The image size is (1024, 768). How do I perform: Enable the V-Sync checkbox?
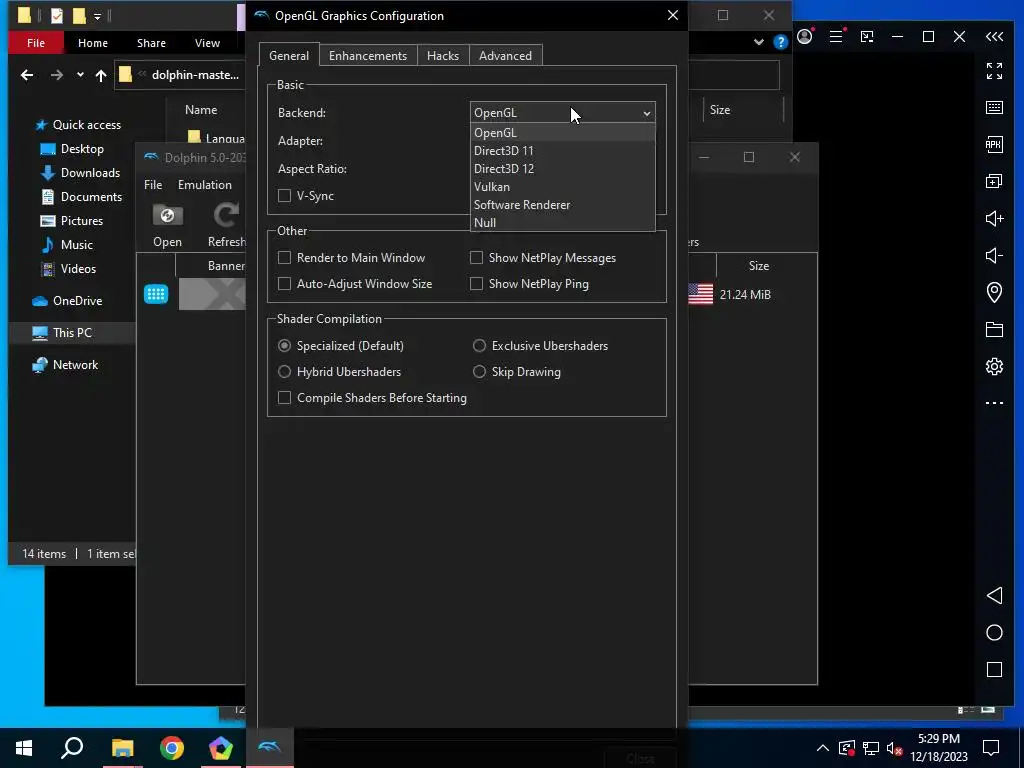tap(284, 195)
